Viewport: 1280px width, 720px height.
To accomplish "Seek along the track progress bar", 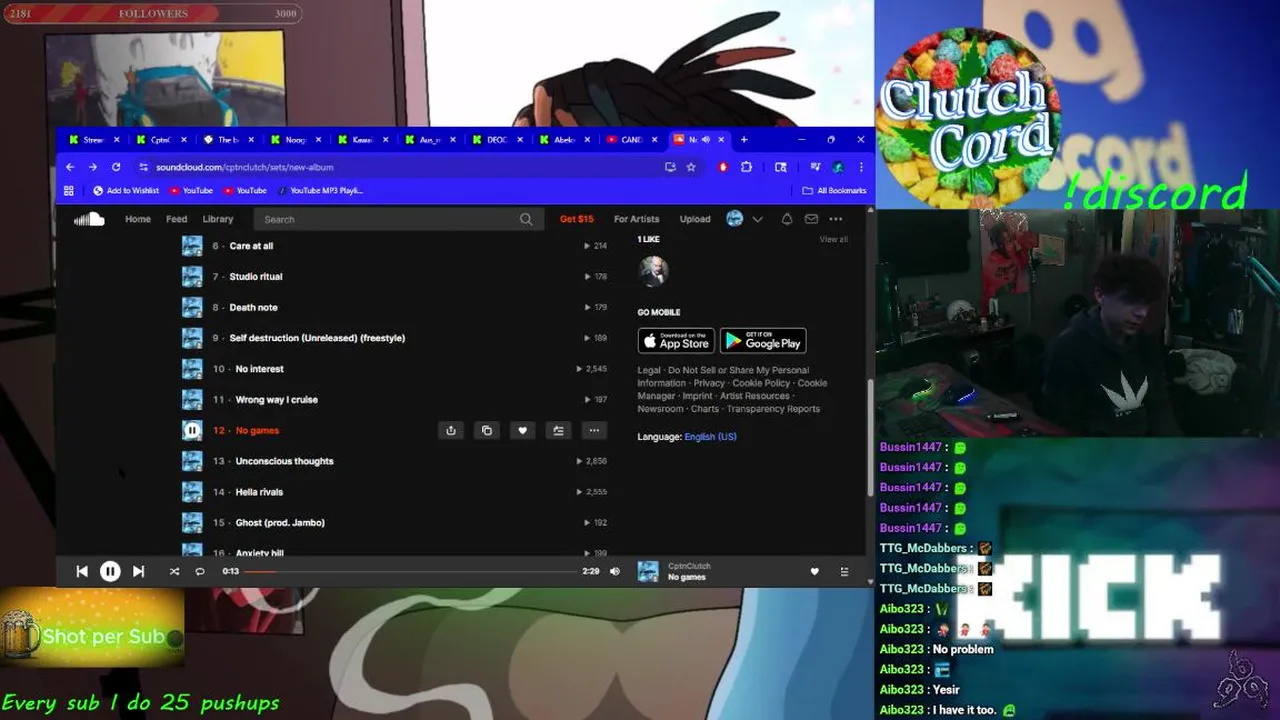I will tap(410, 571).
